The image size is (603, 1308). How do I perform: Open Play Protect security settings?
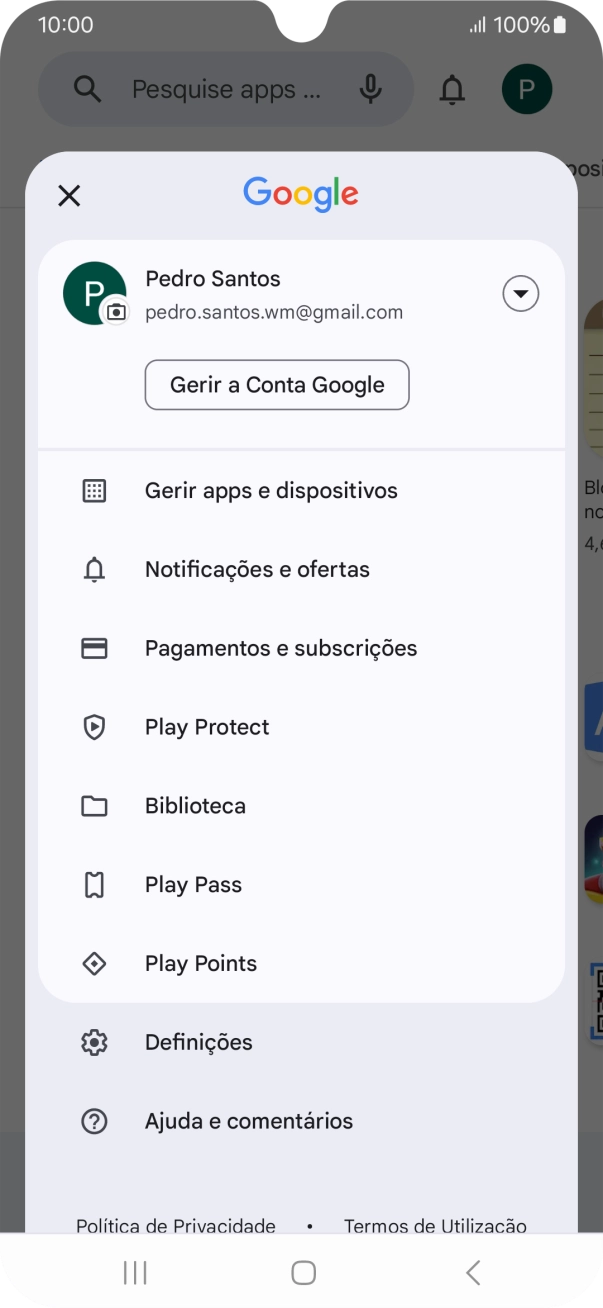pos(207,727)
